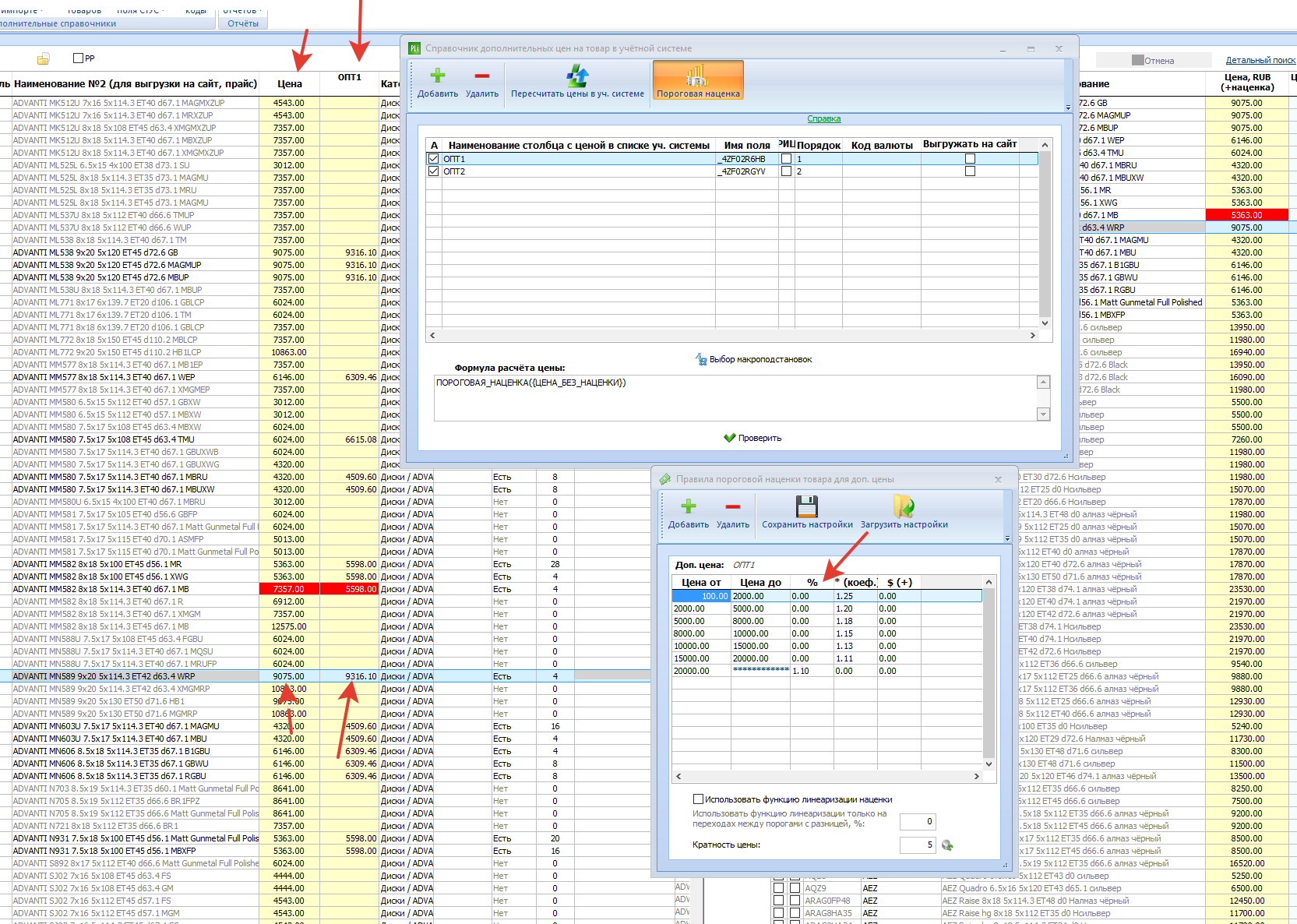This screenshot has height=924, width=1297.
Task: Click Пересчитать цены в уч. системе icon
Action: (x=577, y=76)
